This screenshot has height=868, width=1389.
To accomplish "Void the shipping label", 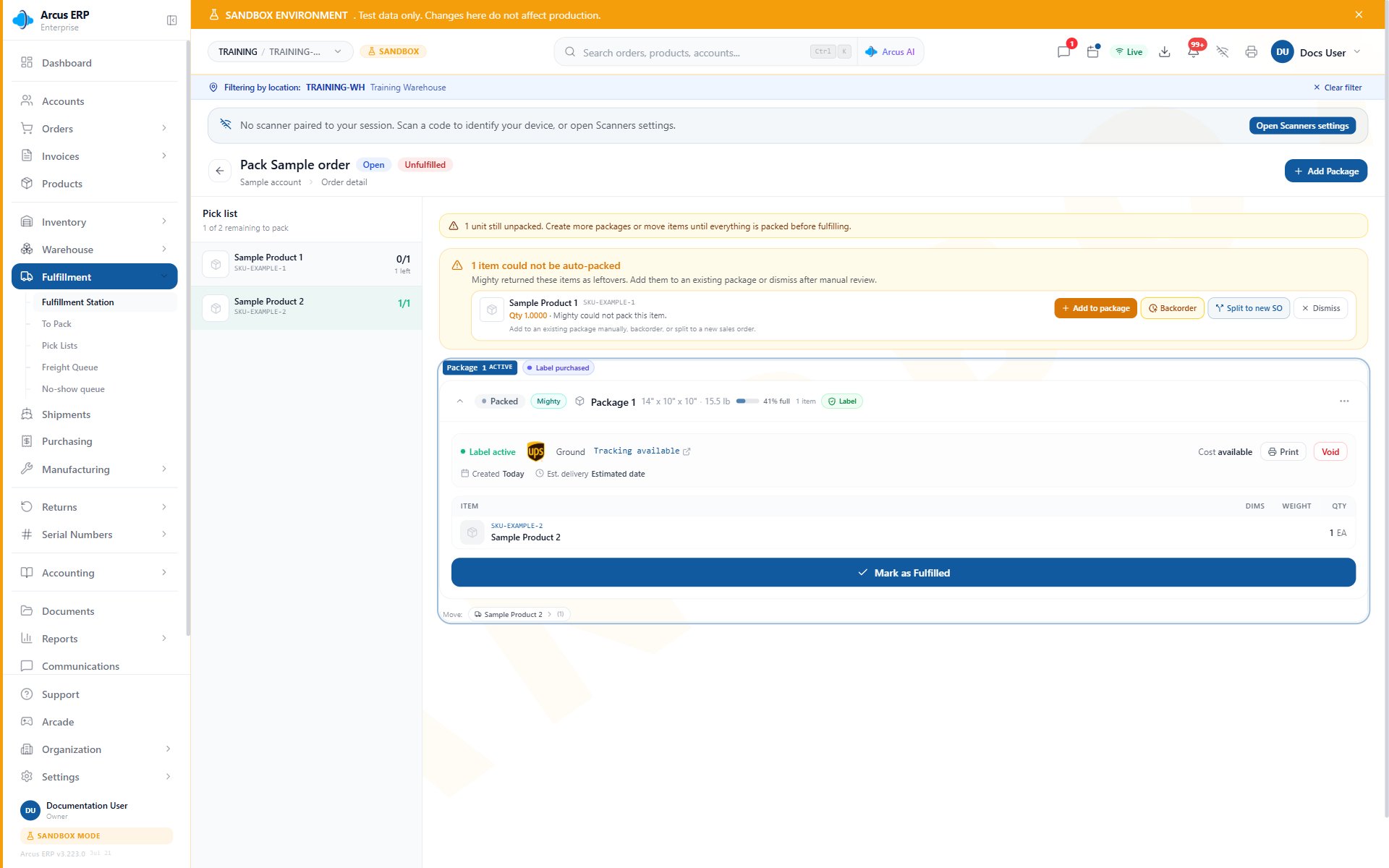I will (1330, 452).
